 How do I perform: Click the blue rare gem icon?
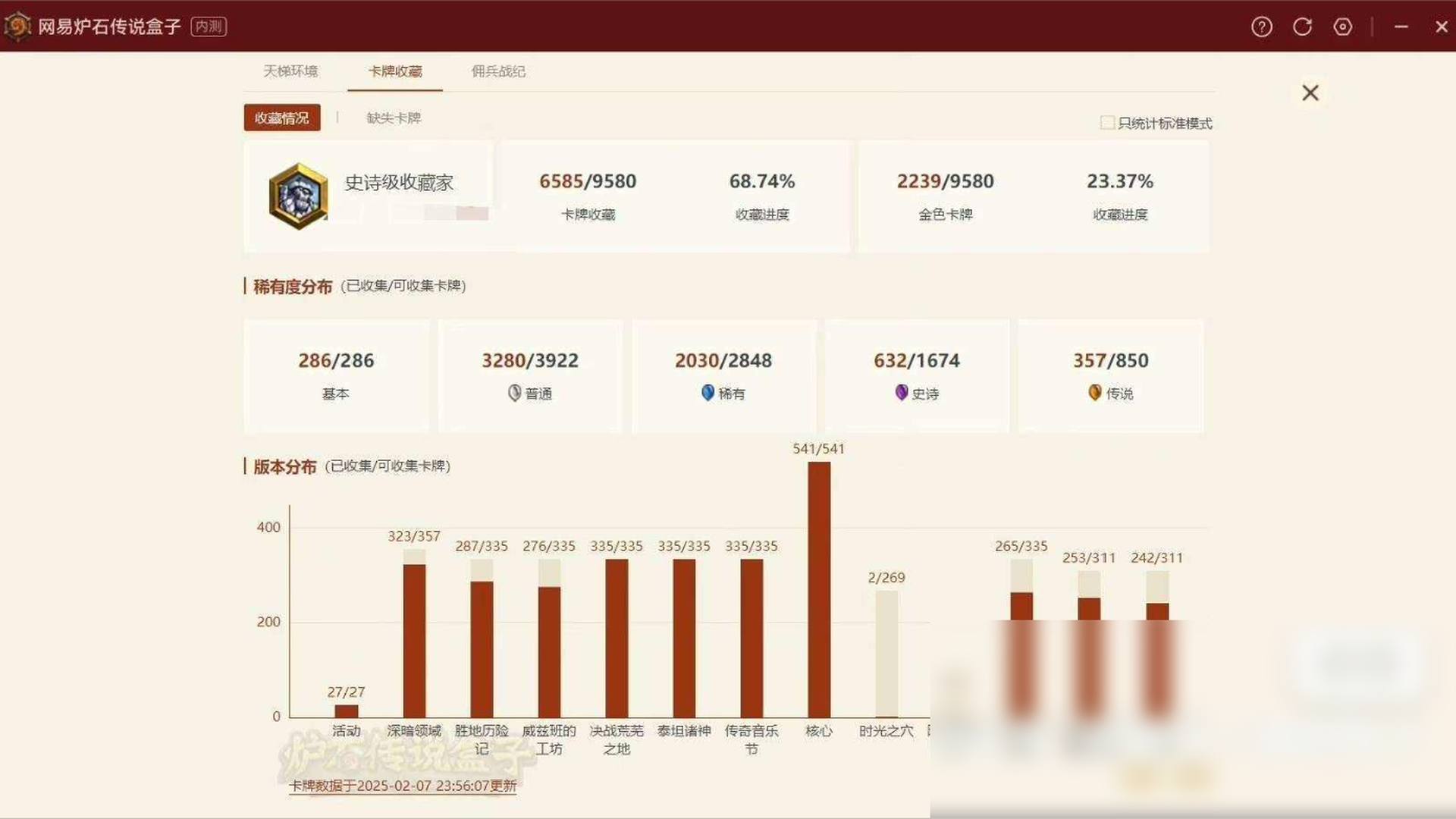click(x=708, y=393)
